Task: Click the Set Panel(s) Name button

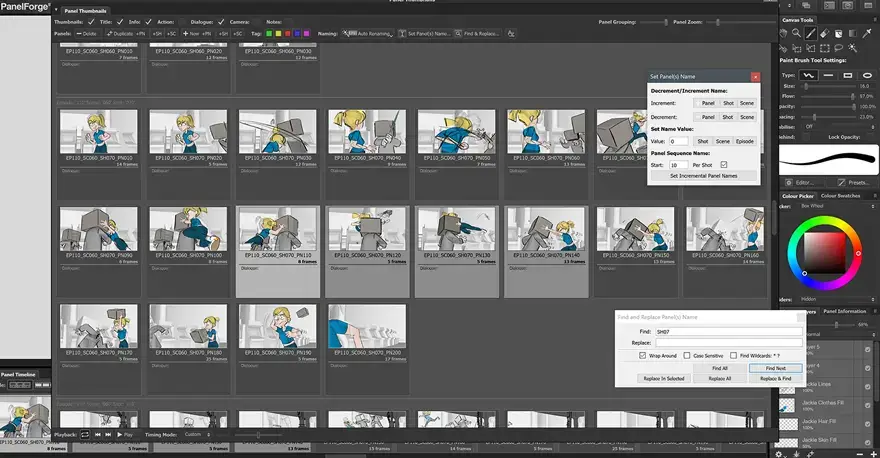Action: coord(424,34)
